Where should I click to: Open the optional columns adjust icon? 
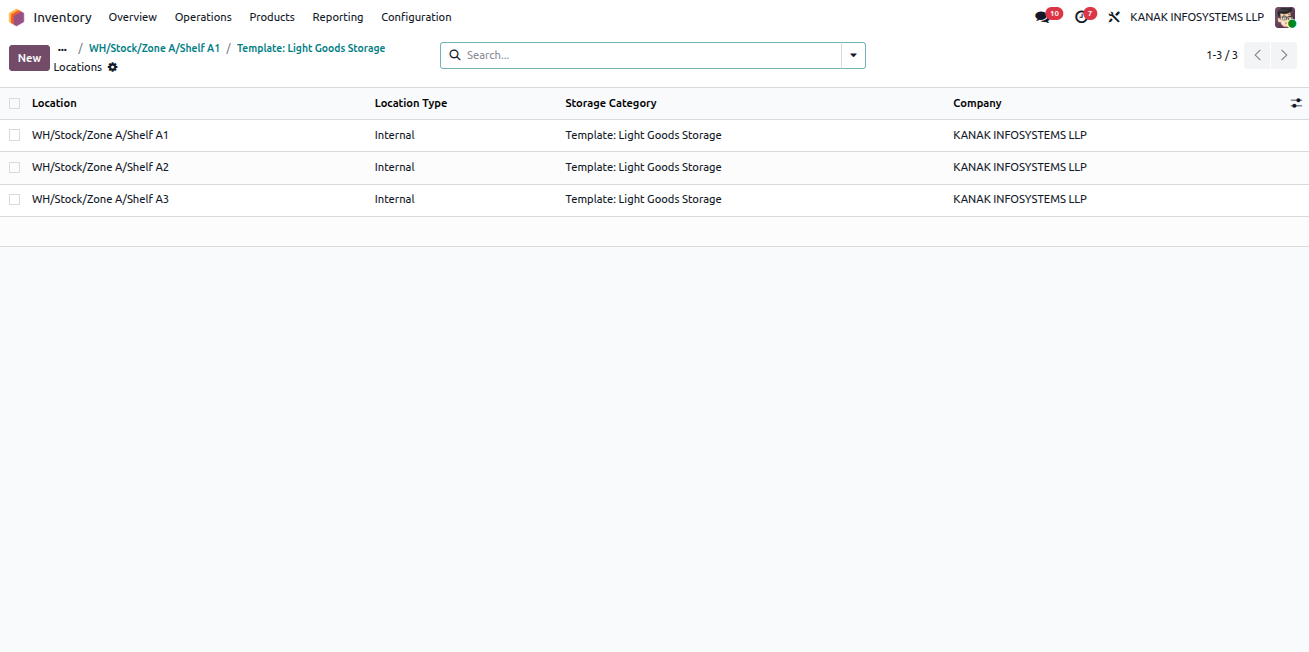tap(1296, 103)
